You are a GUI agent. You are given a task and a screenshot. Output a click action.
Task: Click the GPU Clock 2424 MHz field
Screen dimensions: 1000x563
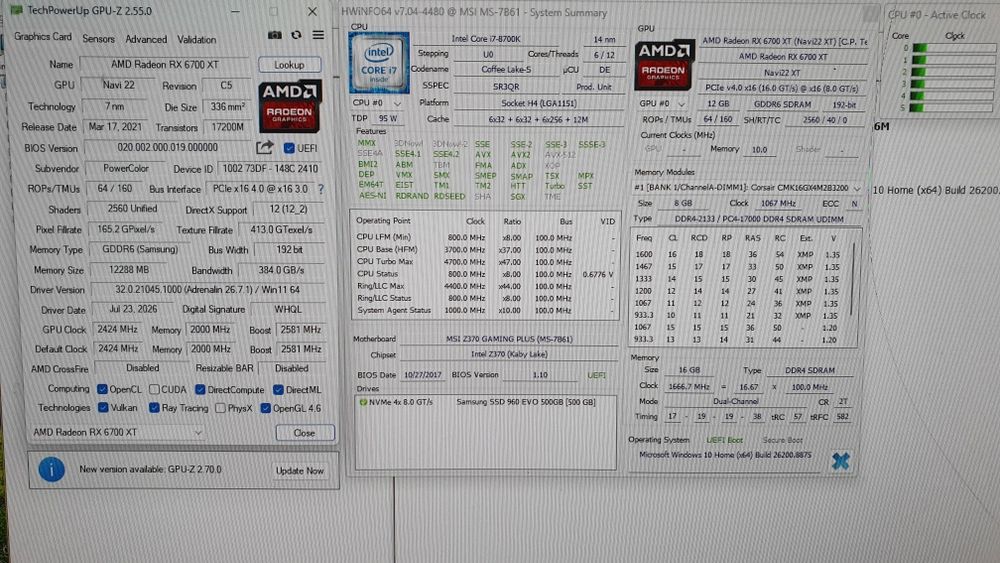[117, 330]
